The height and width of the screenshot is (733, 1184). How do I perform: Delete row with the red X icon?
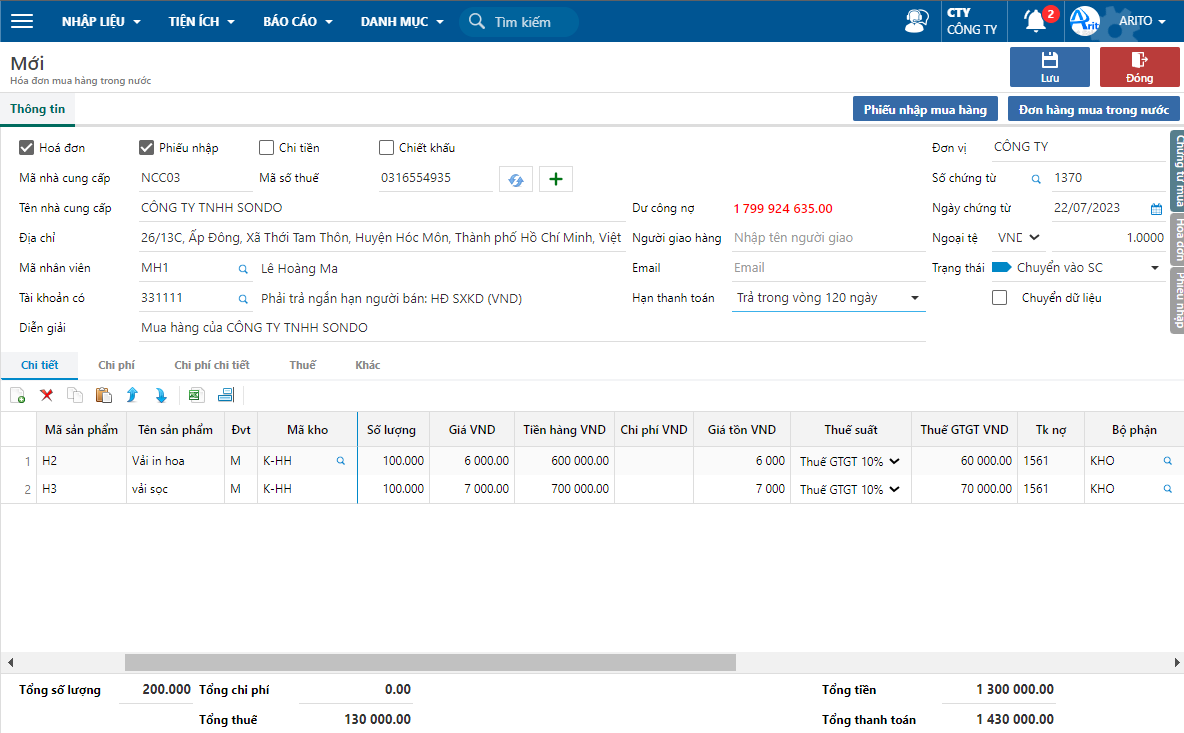pos(46,395)
